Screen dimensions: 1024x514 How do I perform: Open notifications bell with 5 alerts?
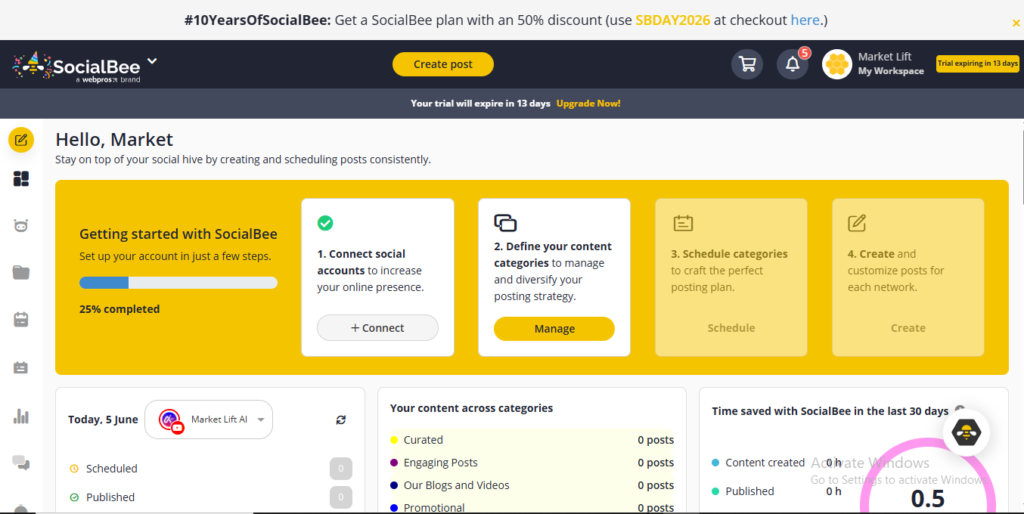click(792, 64)
